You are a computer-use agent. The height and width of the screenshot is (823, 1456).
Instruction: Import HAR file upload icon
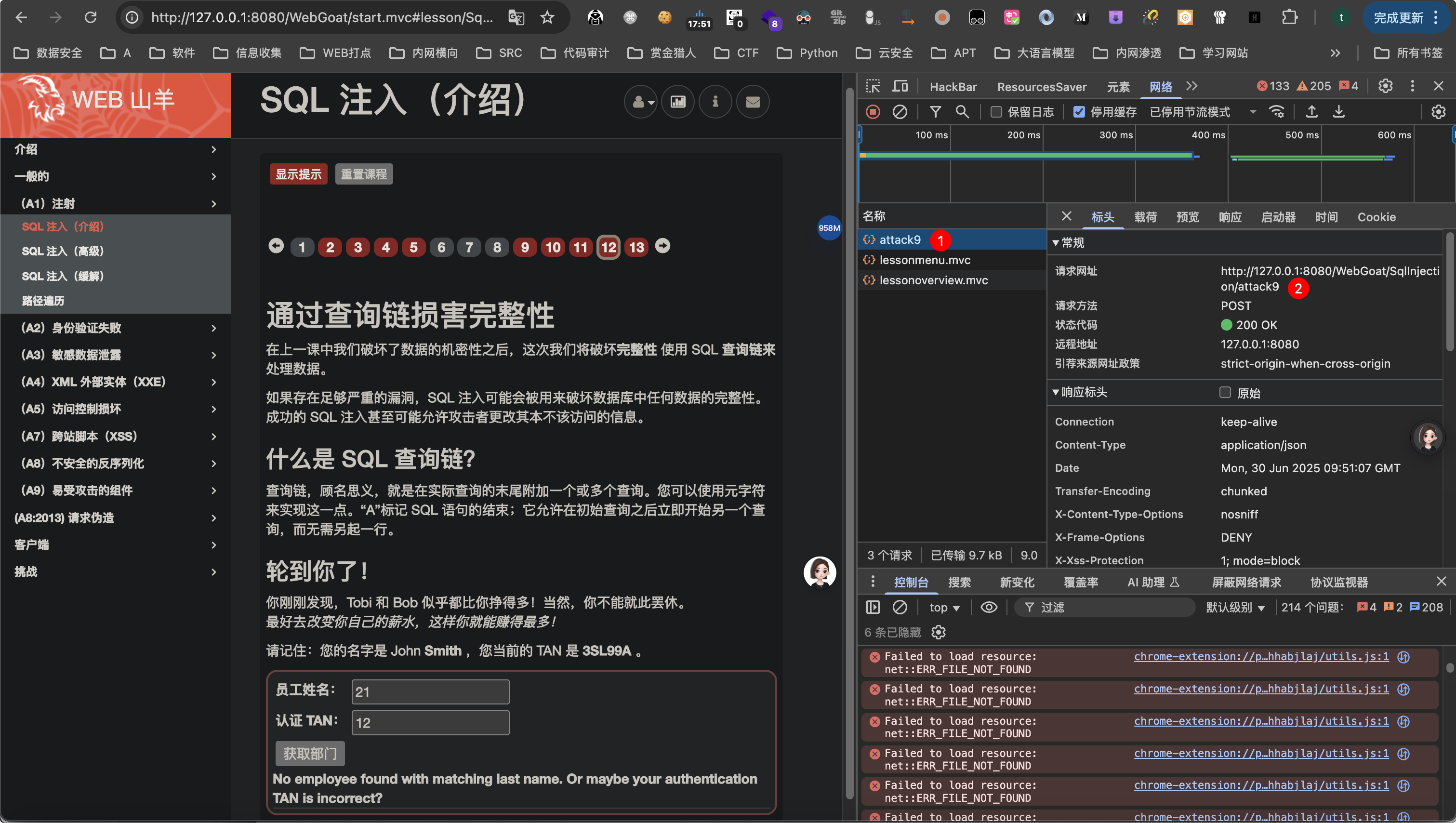pos(1311,112)
